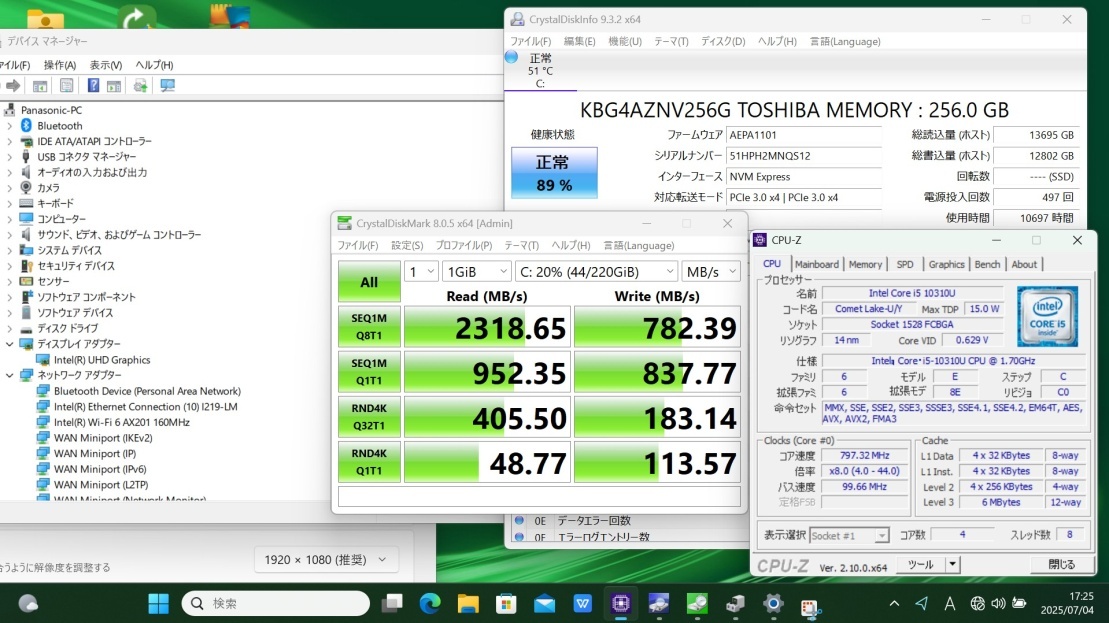Launch Microsoft Edge from the taskbar

tap(430, 603)
